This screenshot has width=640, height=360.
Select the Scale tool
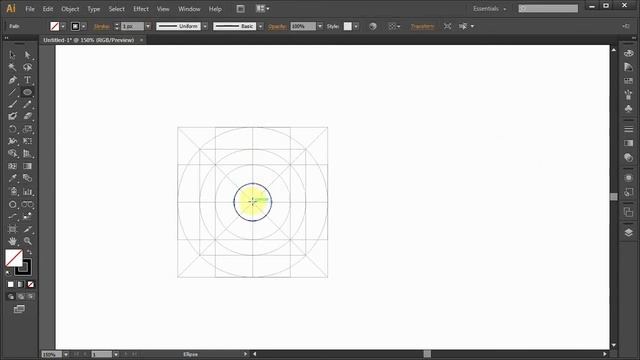[27, 129]
